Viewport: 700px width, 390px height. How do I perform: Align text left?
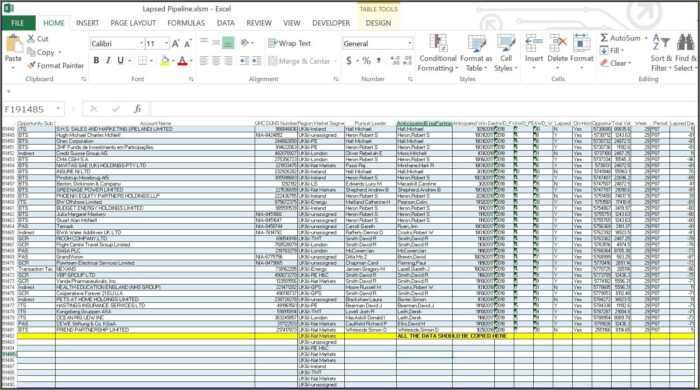point(204,60)
